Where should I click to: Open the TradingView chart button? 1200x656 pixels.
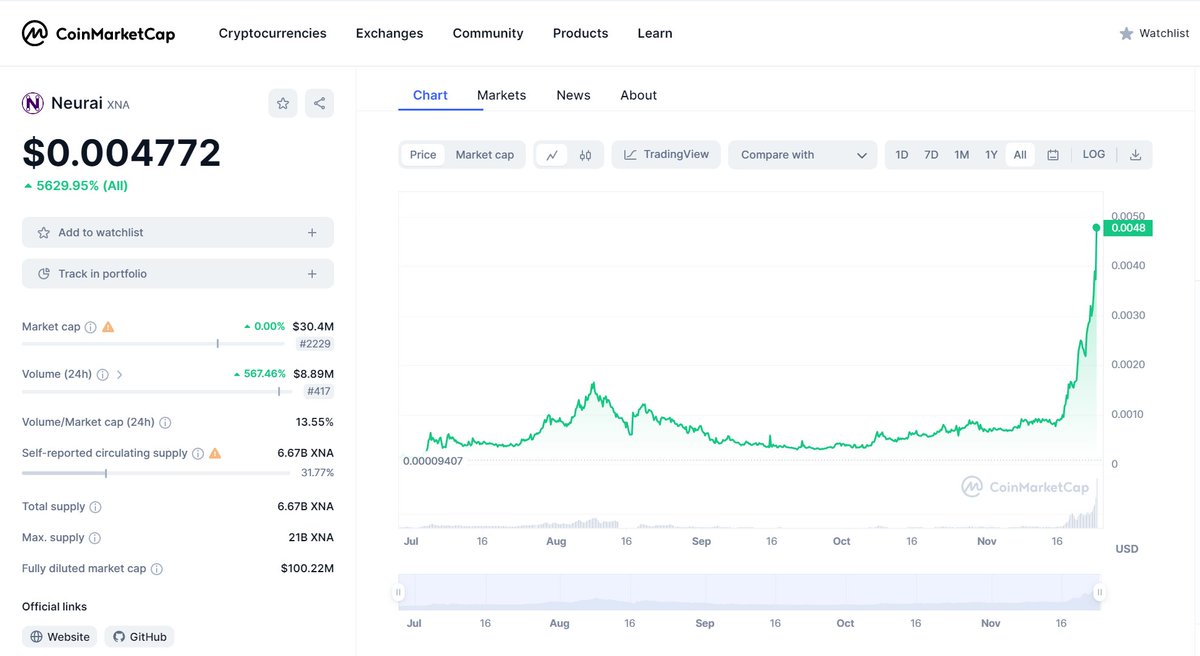click(x=666, y=155)
